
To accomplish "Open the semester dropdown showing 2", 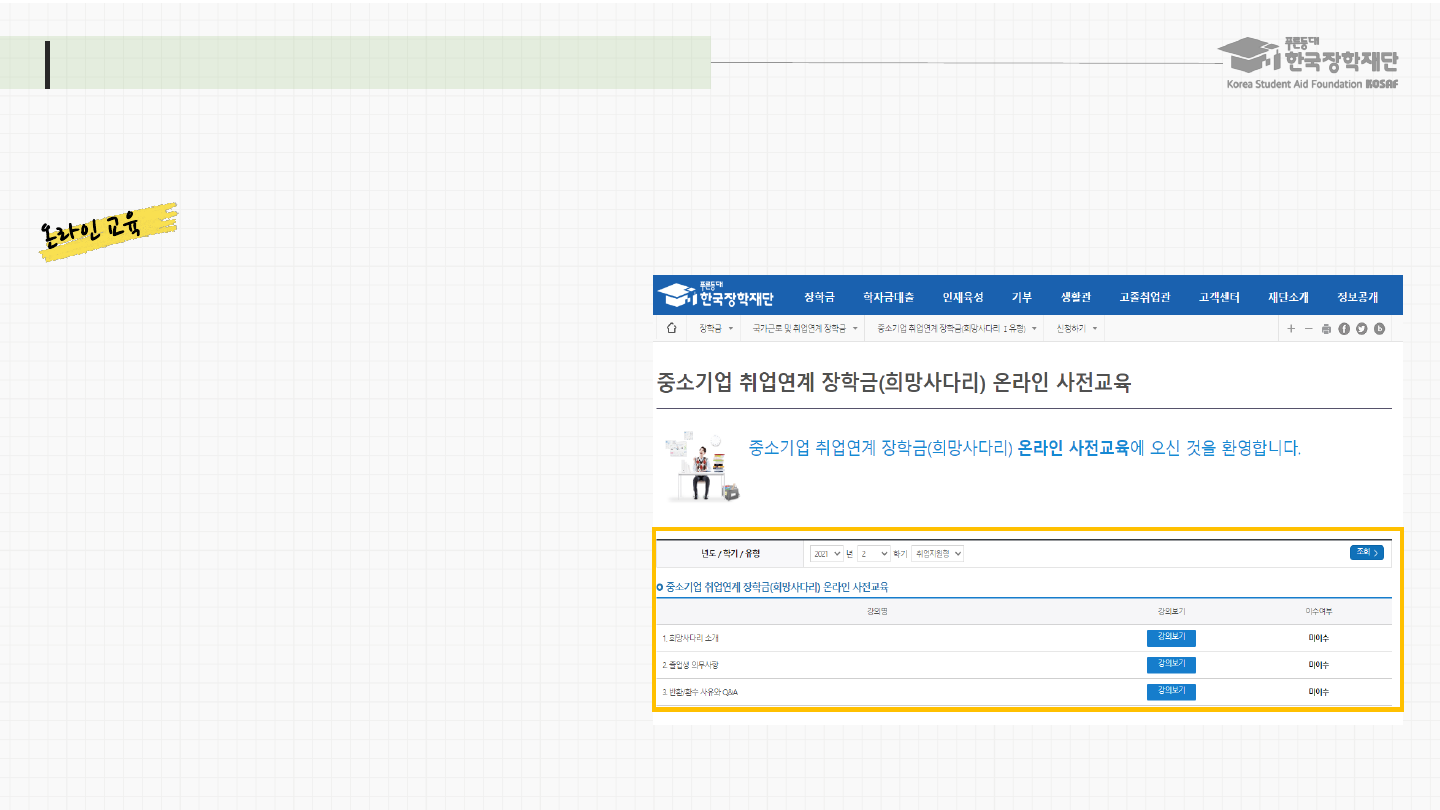I will tap(873, 553).
